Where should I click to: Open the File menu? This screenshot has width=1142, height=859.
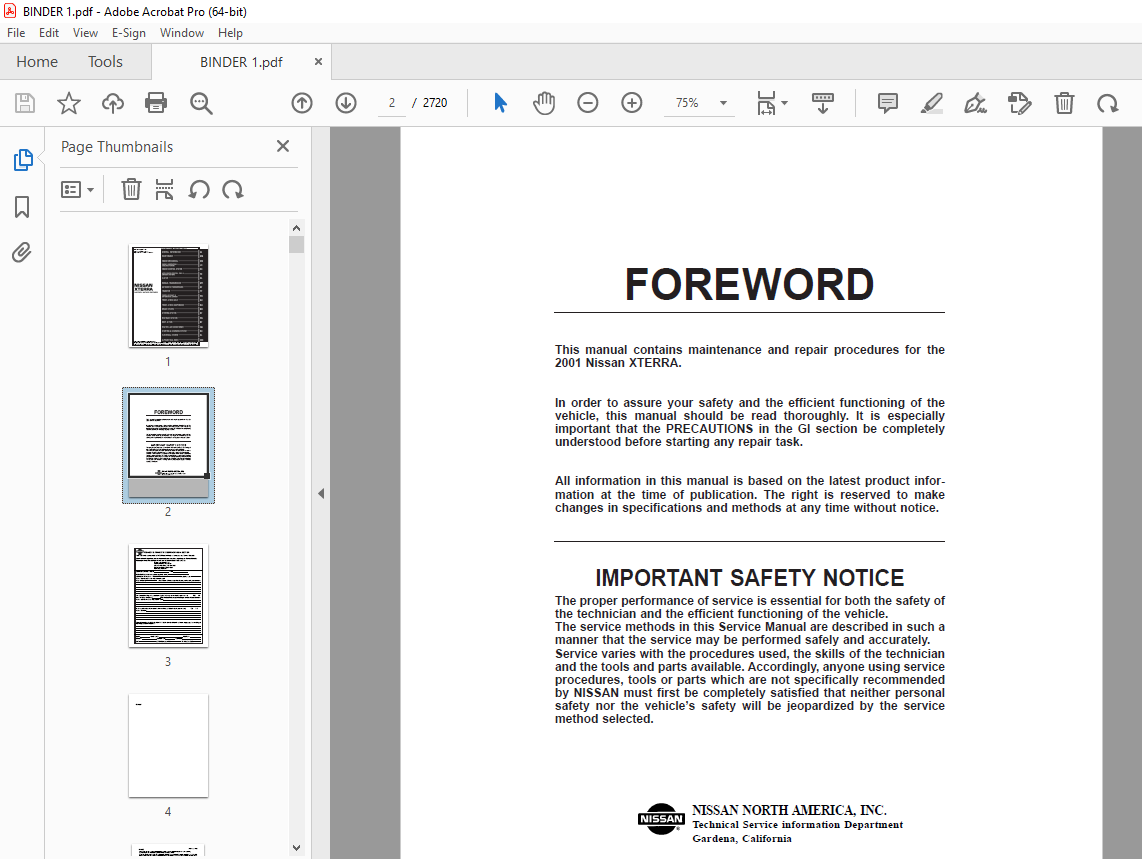(x=16, y=33)
